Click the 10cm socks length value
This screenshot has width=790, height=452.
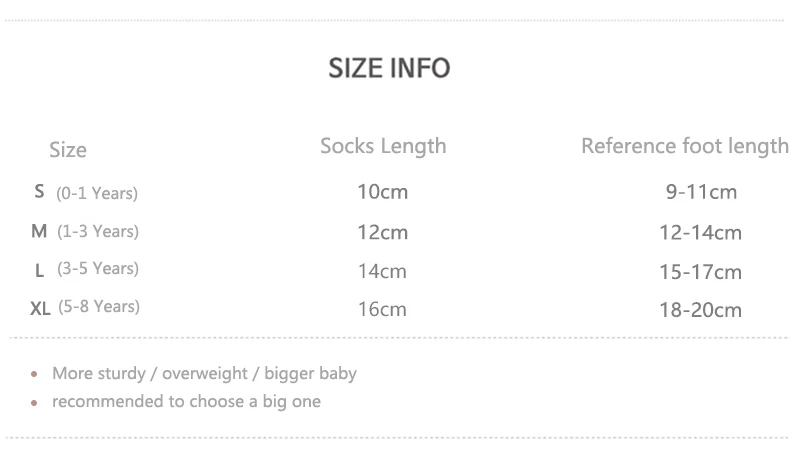(383, 192)
